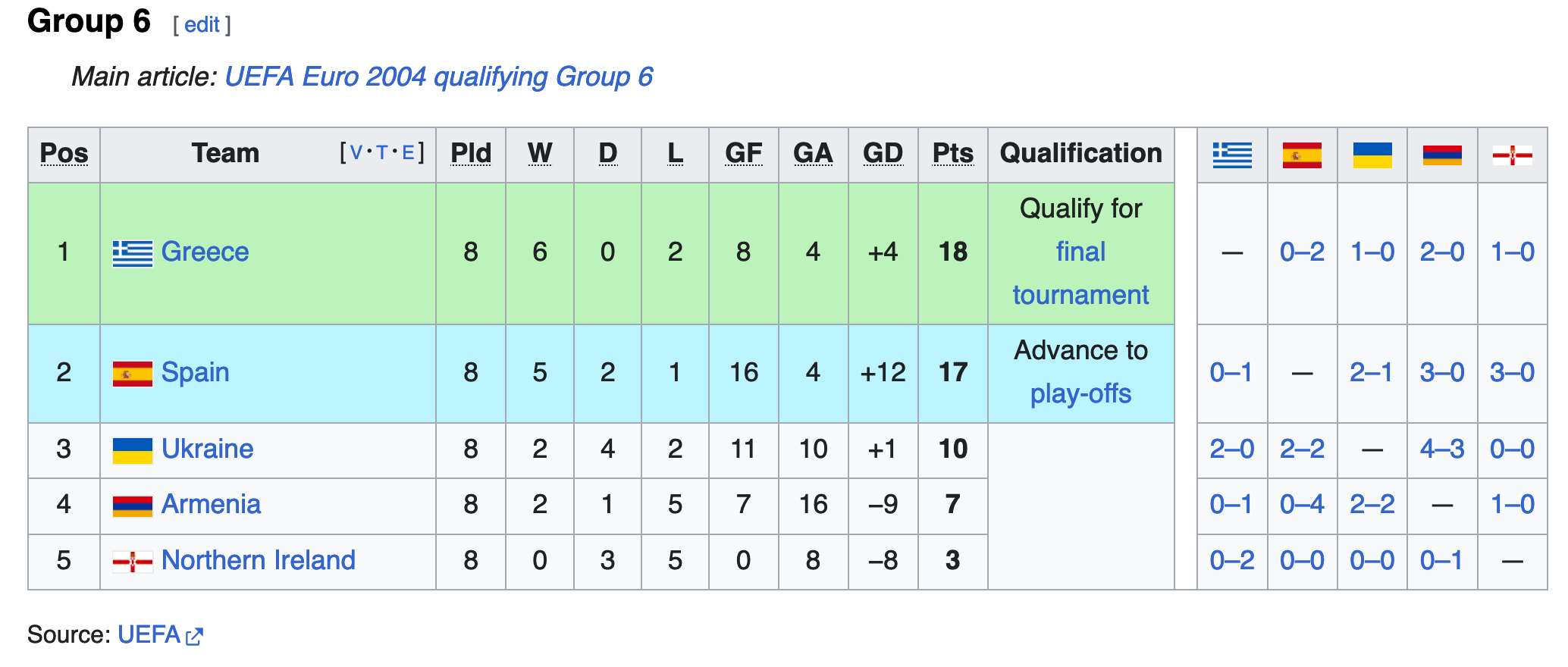Viewport: 1568px width, 667px height.
Task: Open the play-offs link
Action: 1080,394
